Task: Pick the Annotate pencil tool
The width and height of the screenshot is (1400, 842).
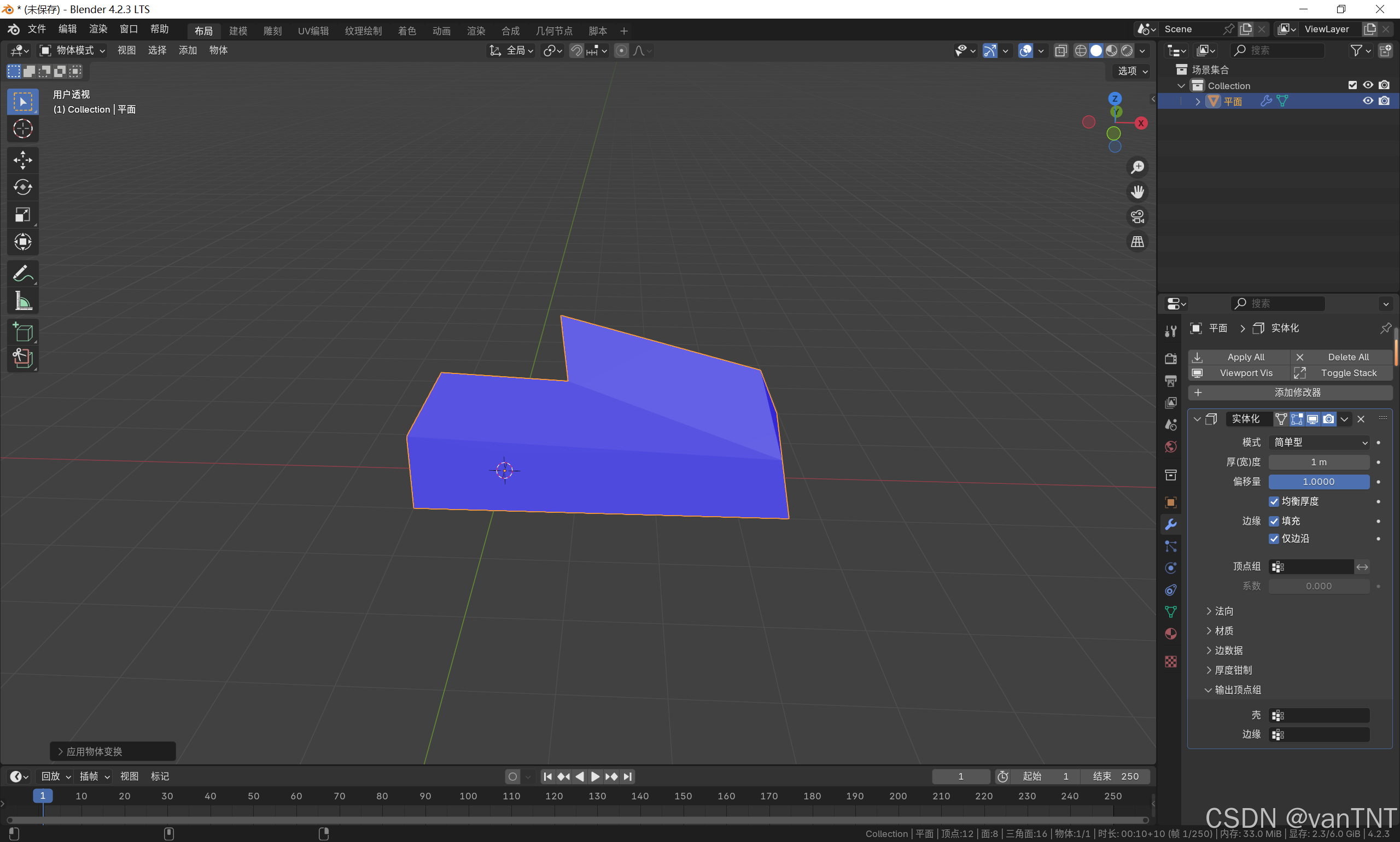Action: 23,273
